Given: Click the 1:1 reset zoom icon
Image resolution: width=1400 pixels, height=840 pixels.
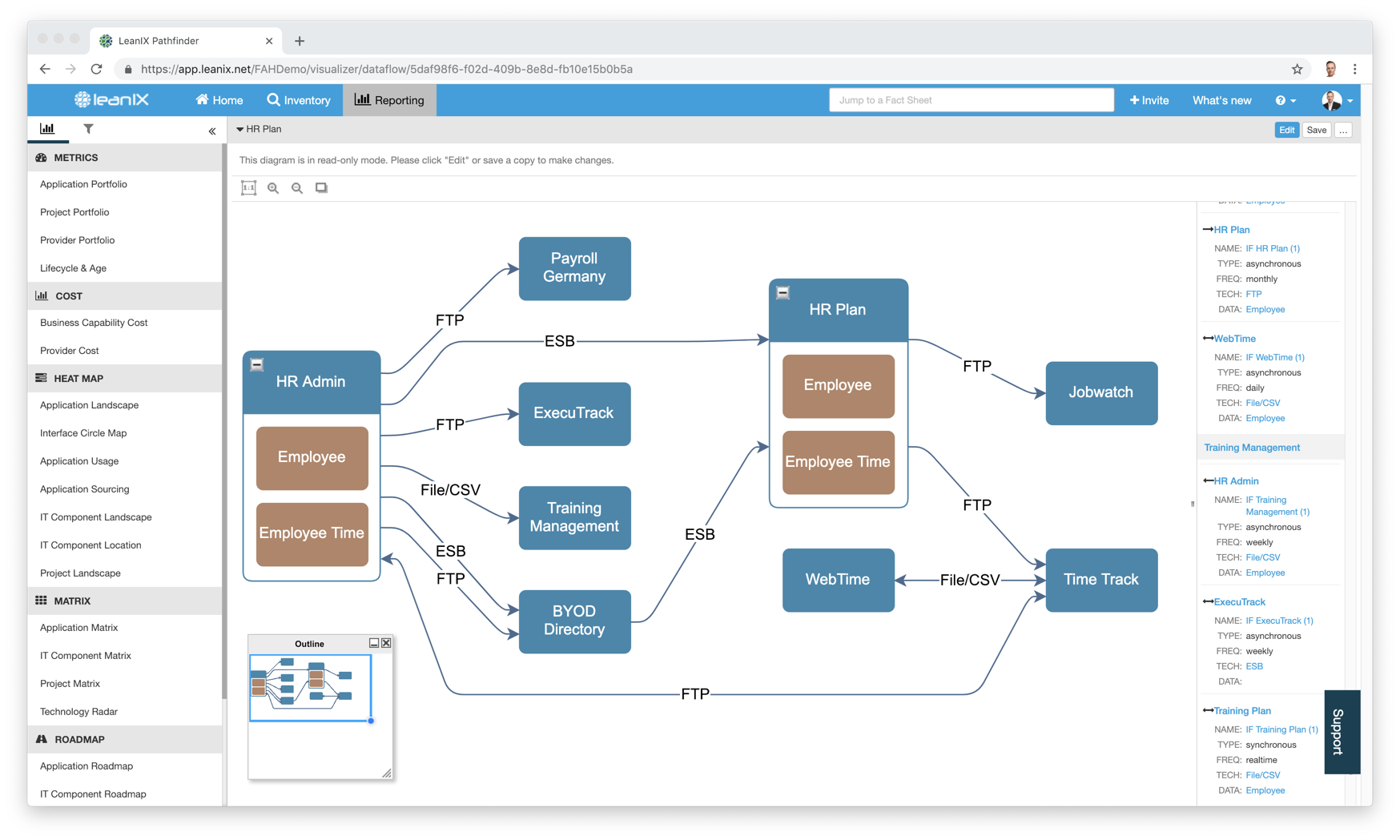Looking at the screenshot, I should 249,187.
